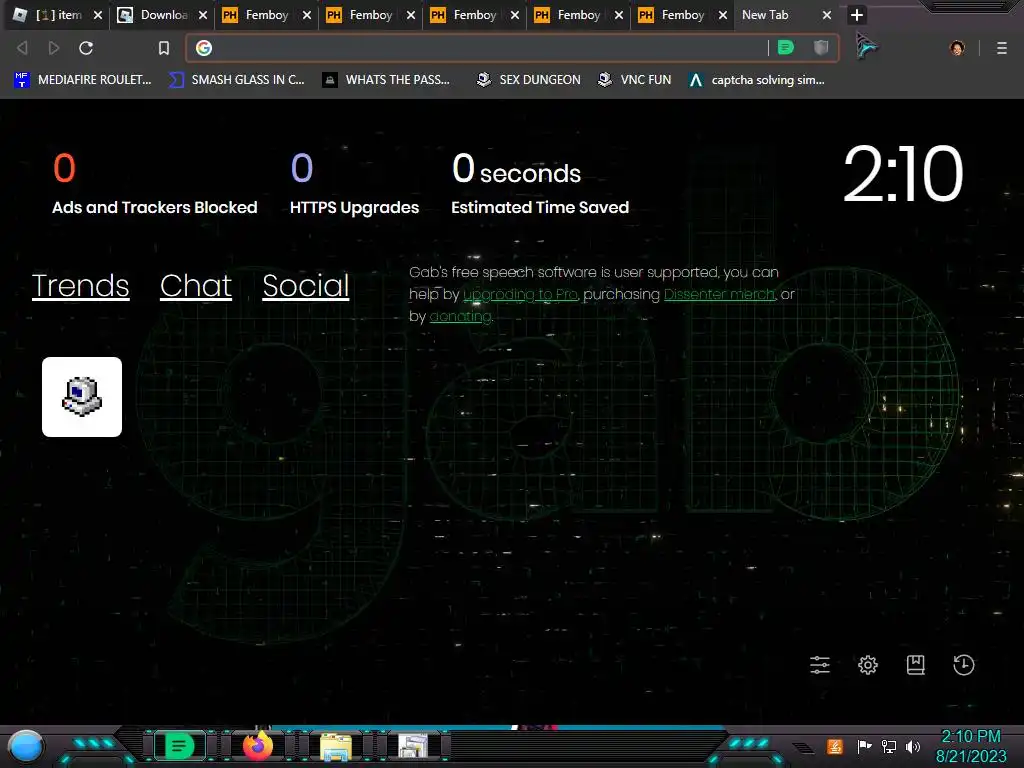Open File Explorer from the taskbar
This screenshot has height=768, width=1024.
tap(336, 746)
